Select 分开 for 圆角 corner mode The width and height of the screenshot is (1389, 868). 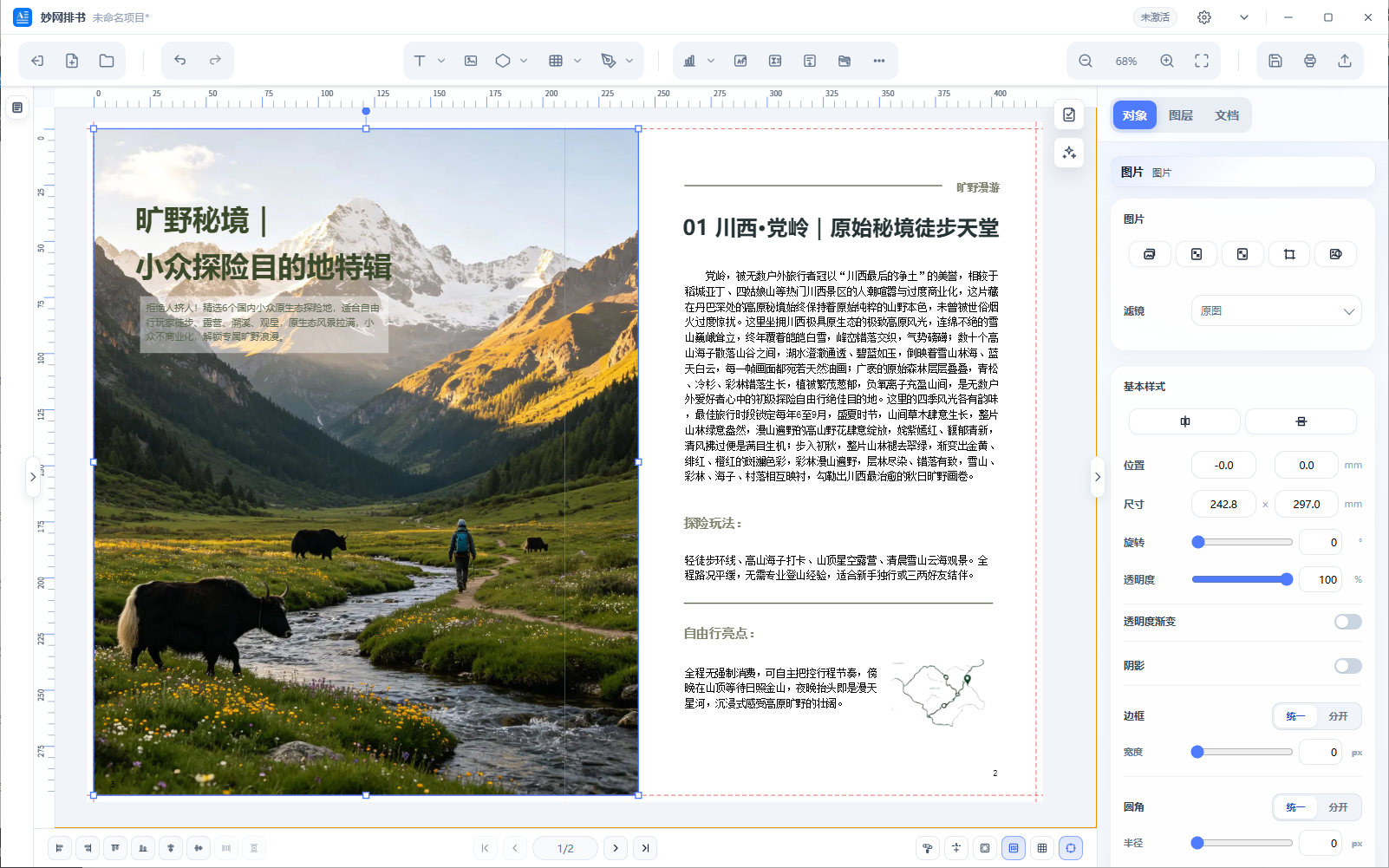1338,807
